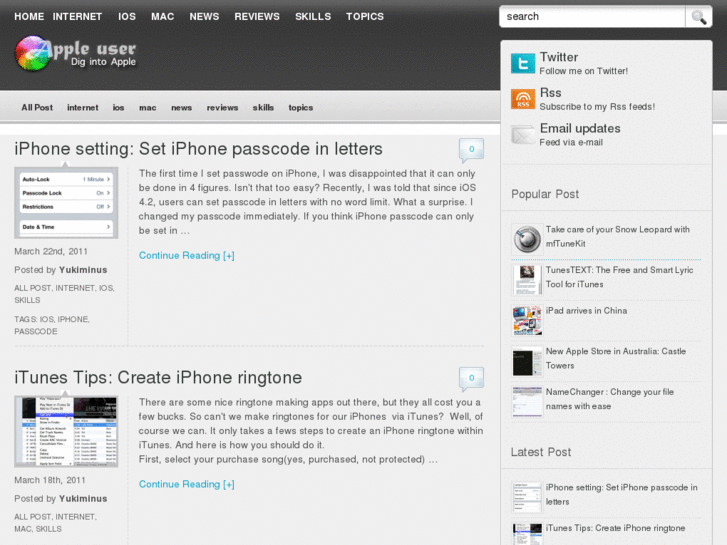Go to HOME in top navigation
Image resolution: width=727 pixels, height=545 pixels.
[x=29, y=17]
